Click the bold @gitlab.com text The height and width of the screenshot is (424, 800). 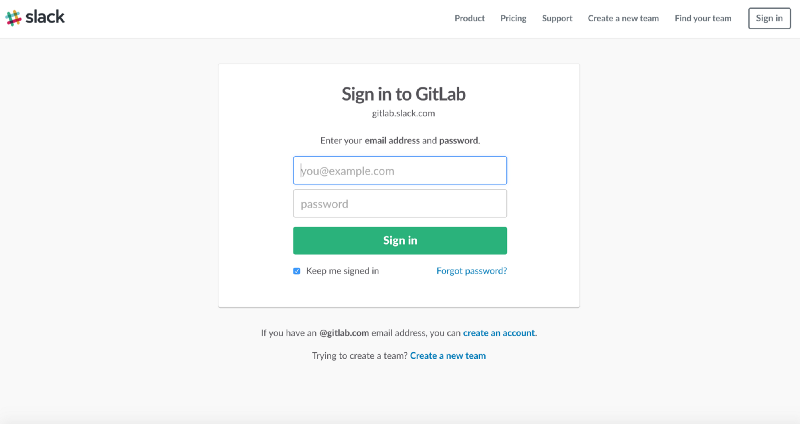click(344, 332)
